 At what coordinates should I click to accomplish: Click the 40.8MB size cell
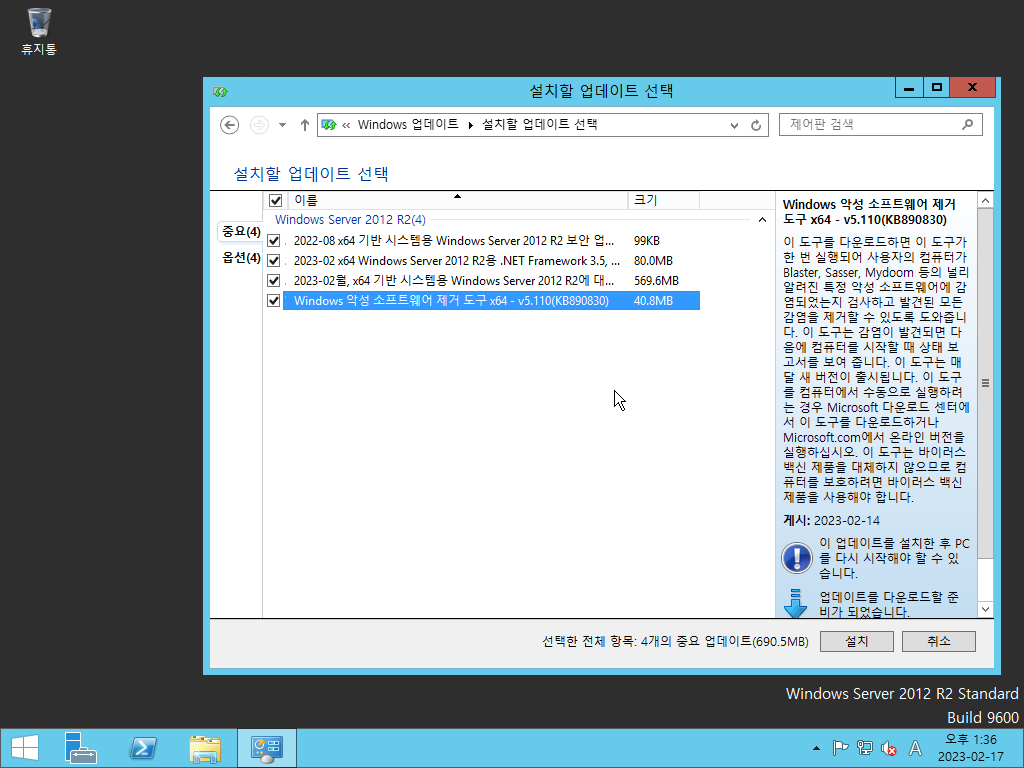(653, 300)
